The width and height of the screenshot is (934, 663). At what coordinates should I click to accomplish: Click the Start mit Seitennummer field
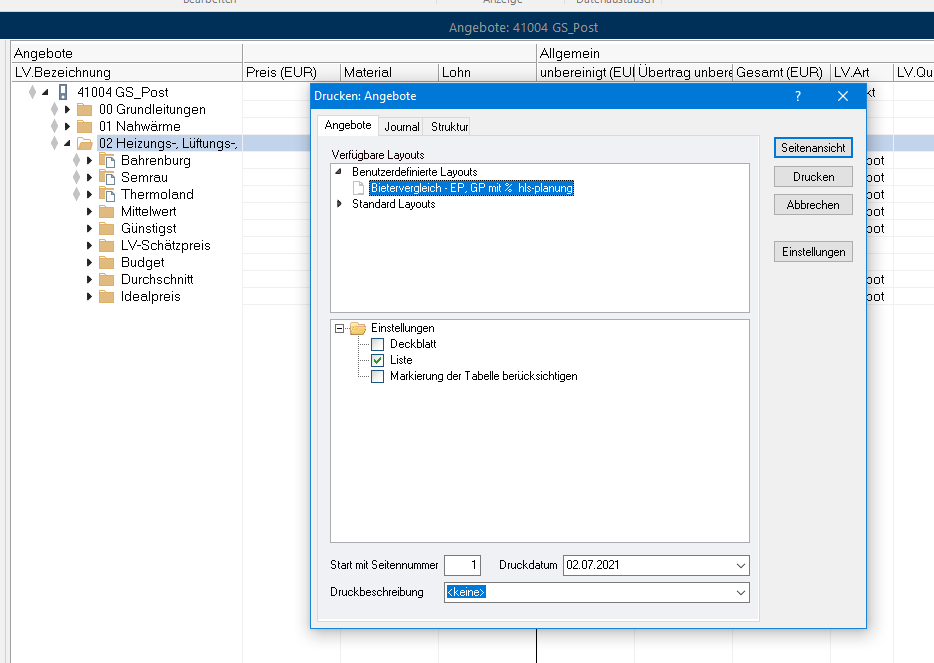click(x=463, y=565)
